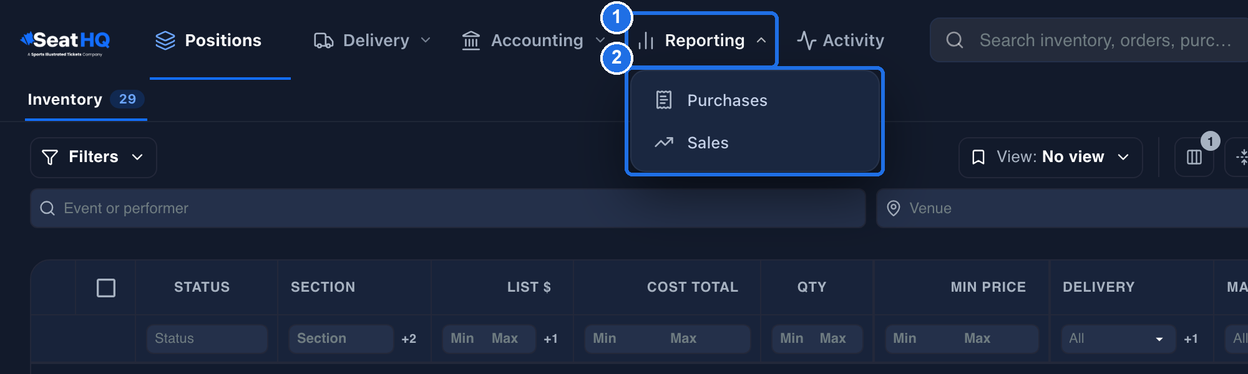The image size is (1248, 374).
Task: Click the magnifier icon in global search
Action: click(955, 40)
